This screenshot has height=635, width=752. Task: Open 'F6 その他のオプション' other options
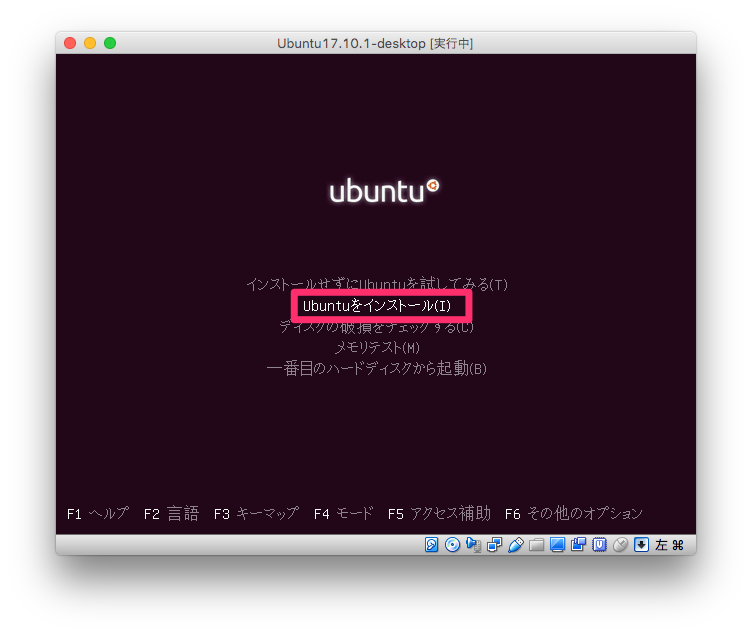pyautogui.click(x=574, y=514)
